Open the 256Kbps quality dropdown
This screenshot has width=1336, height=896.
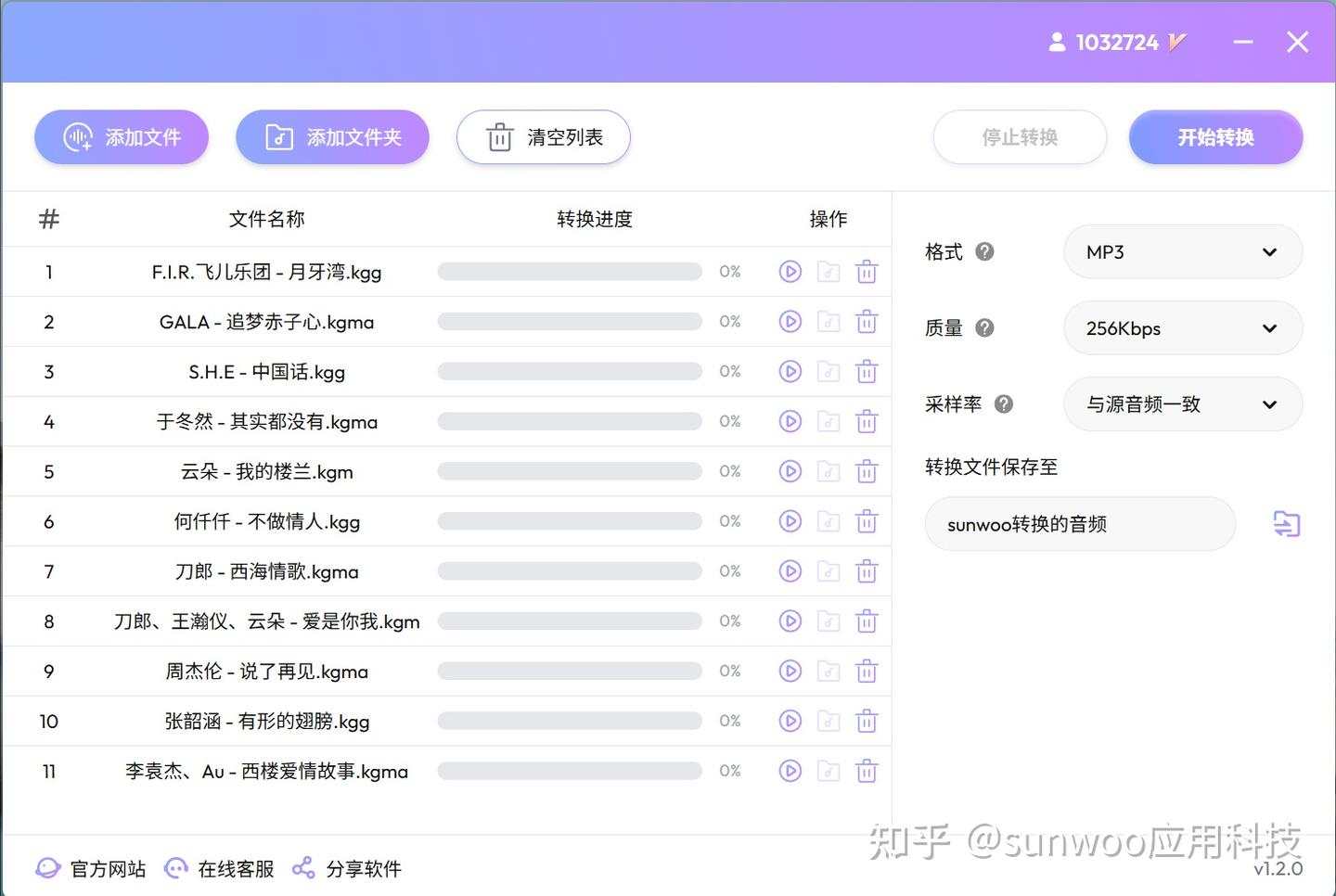coord(1183,327)
